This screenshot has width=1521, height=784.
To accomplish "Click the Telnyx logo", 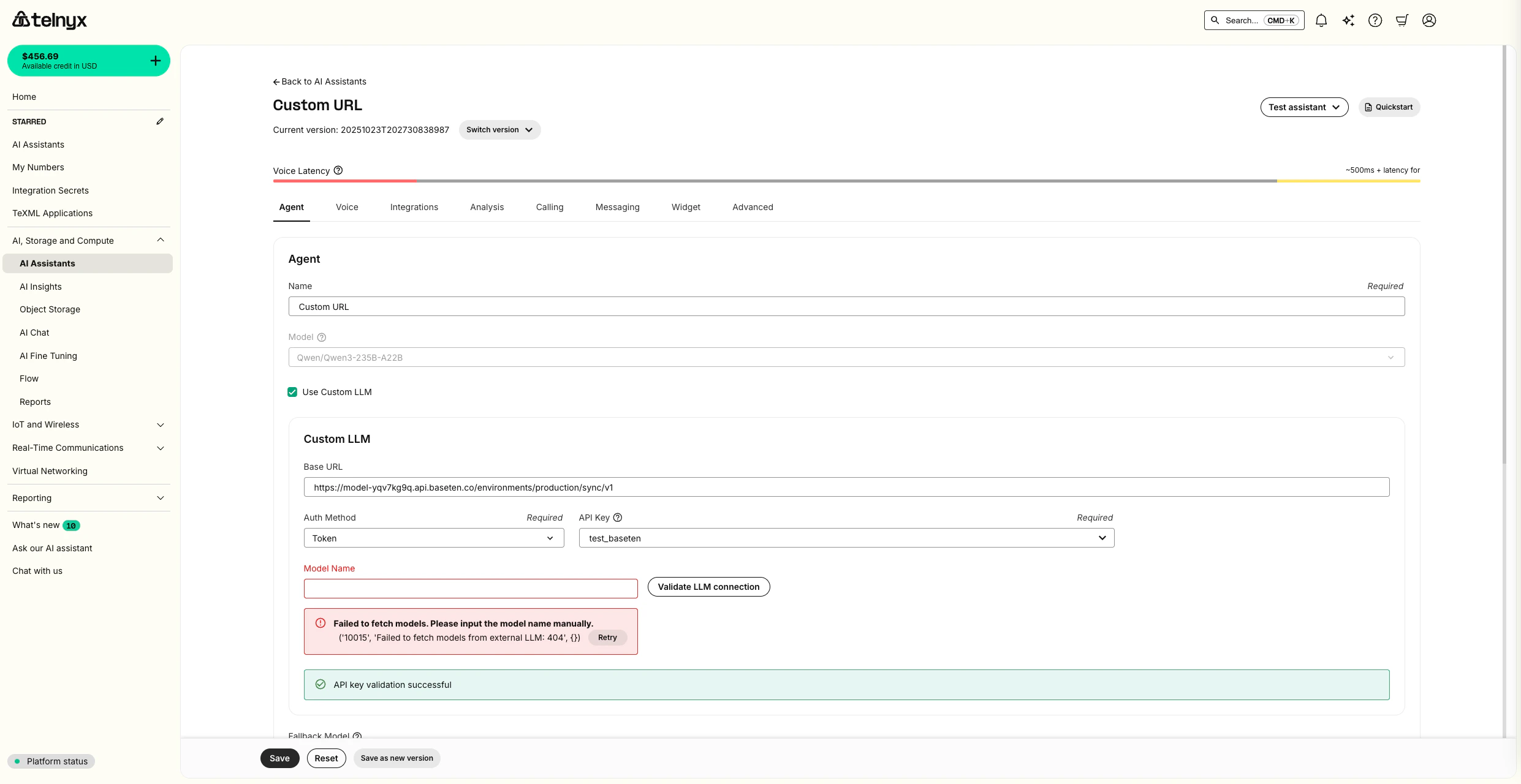I will [49, 19].
